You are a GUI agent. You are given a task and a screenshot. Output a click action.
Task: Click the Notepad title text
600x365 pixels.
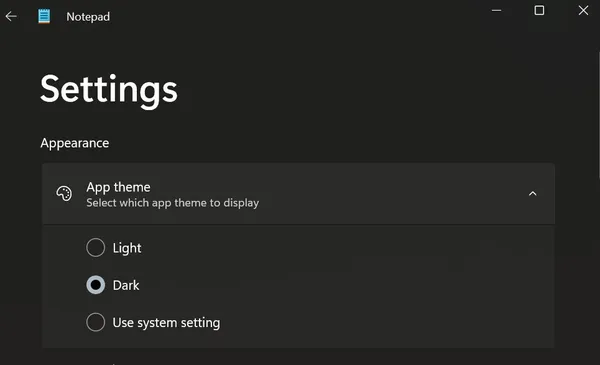point(88,16)
